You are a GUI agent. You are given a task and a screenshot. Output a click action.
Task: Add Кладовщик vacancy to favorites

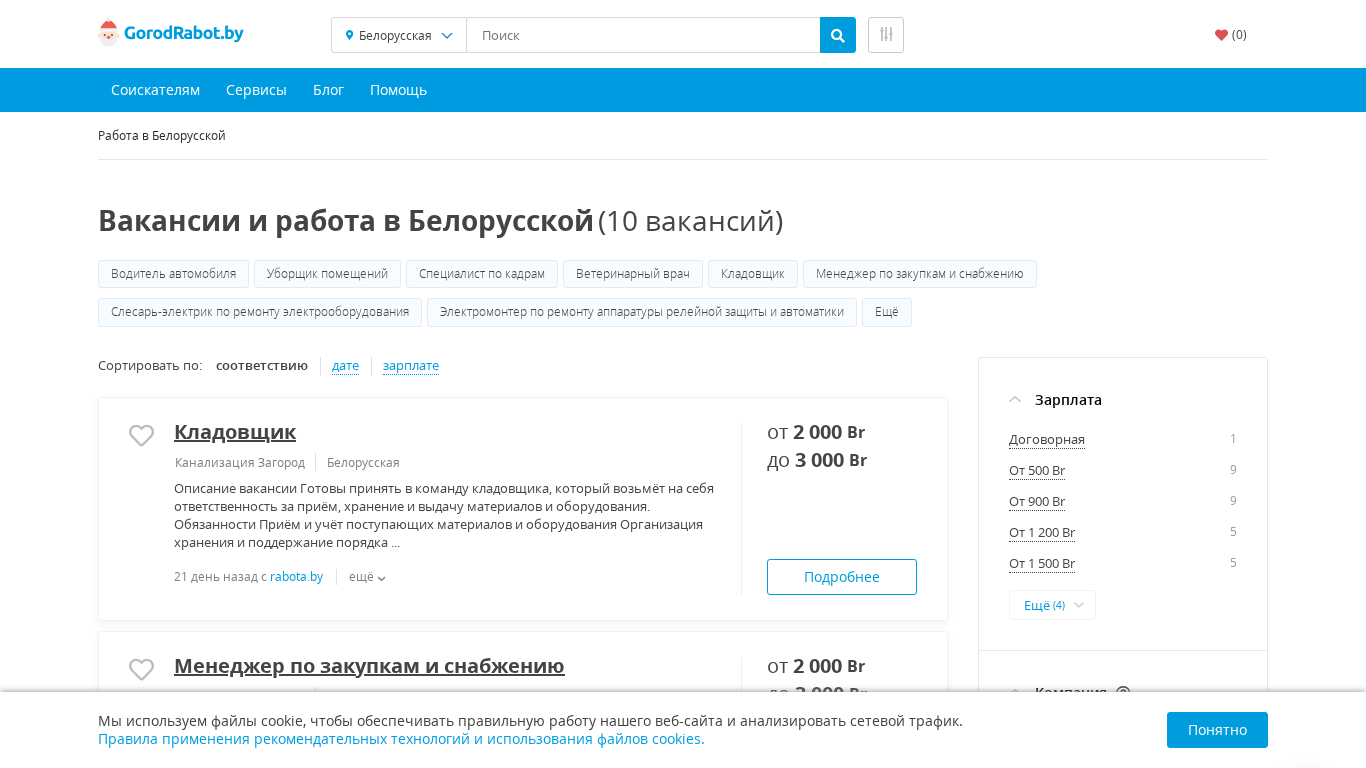(141, 435)
